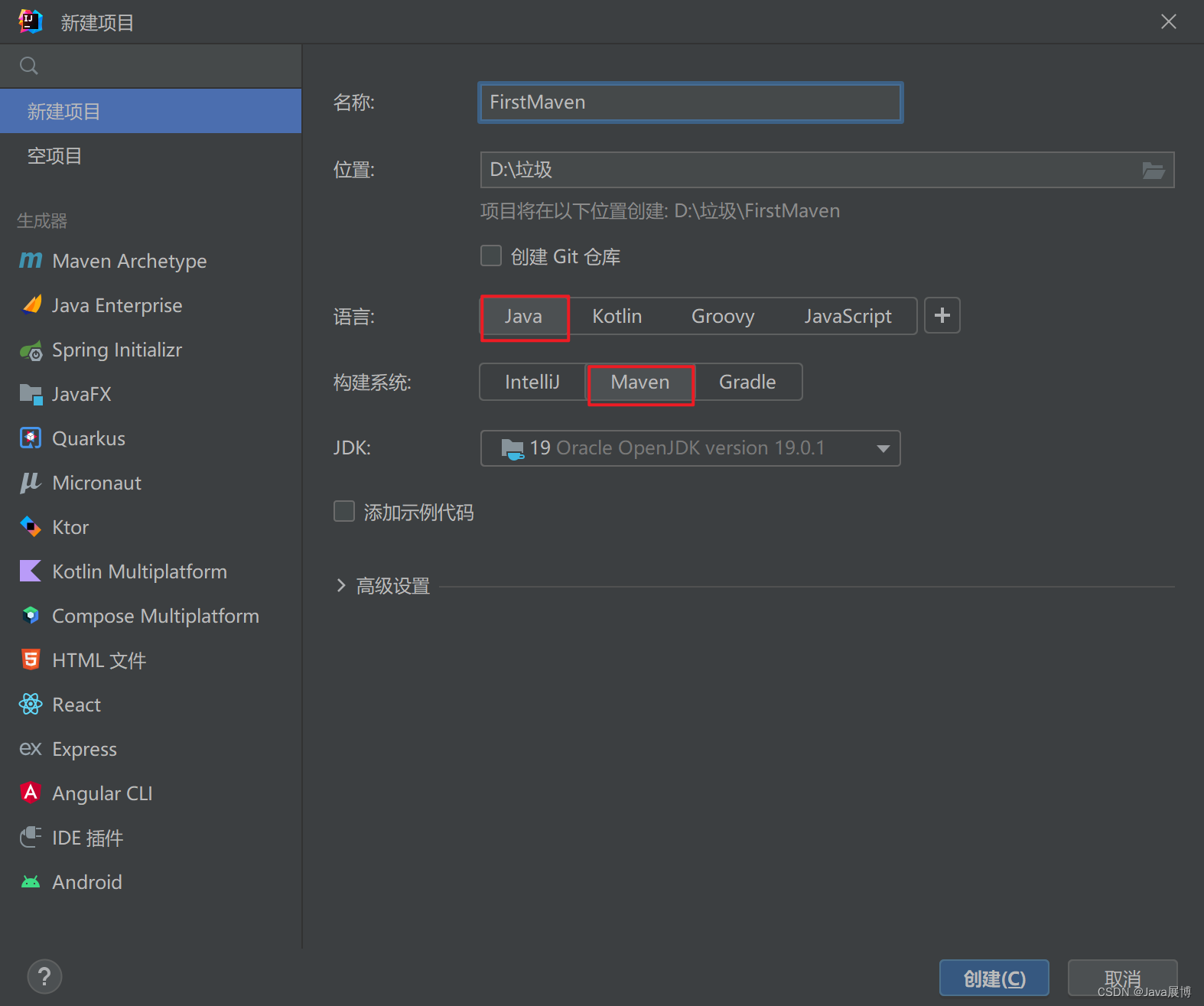Select the Express generator label
Viewport: 1204px width, 1006px height.
coord(84,749)
